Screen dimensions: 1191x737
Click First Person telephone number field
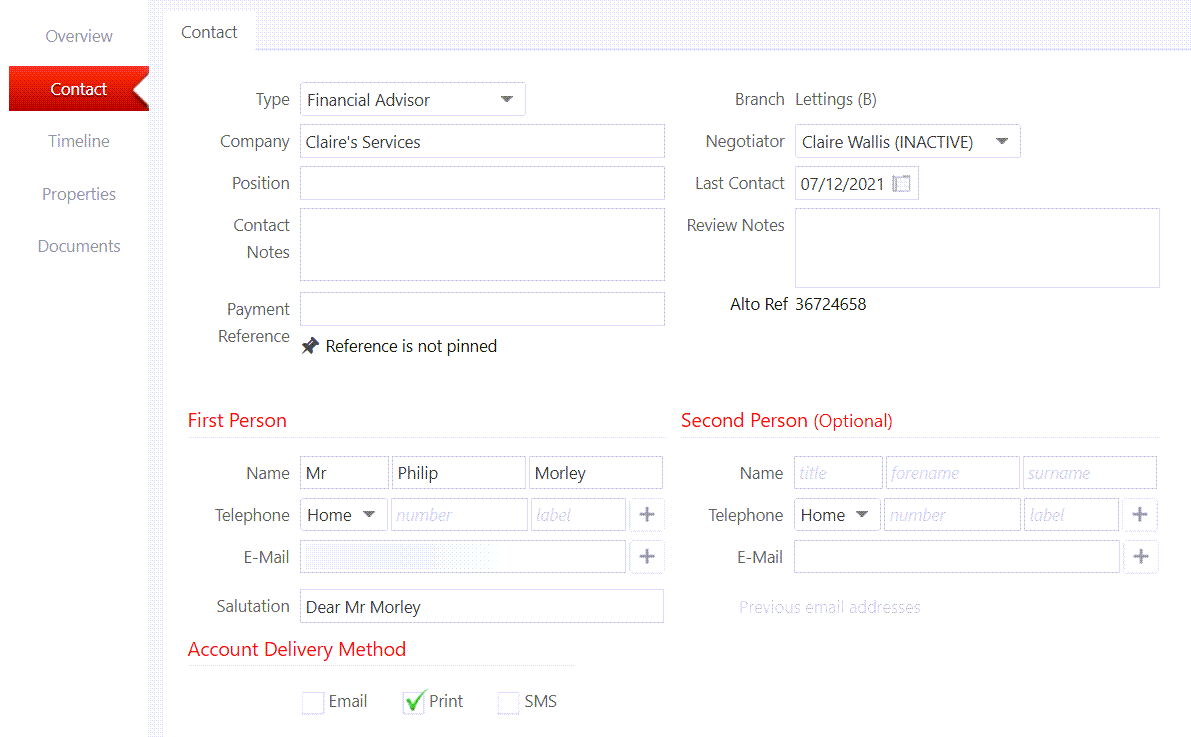coord(459,514)
